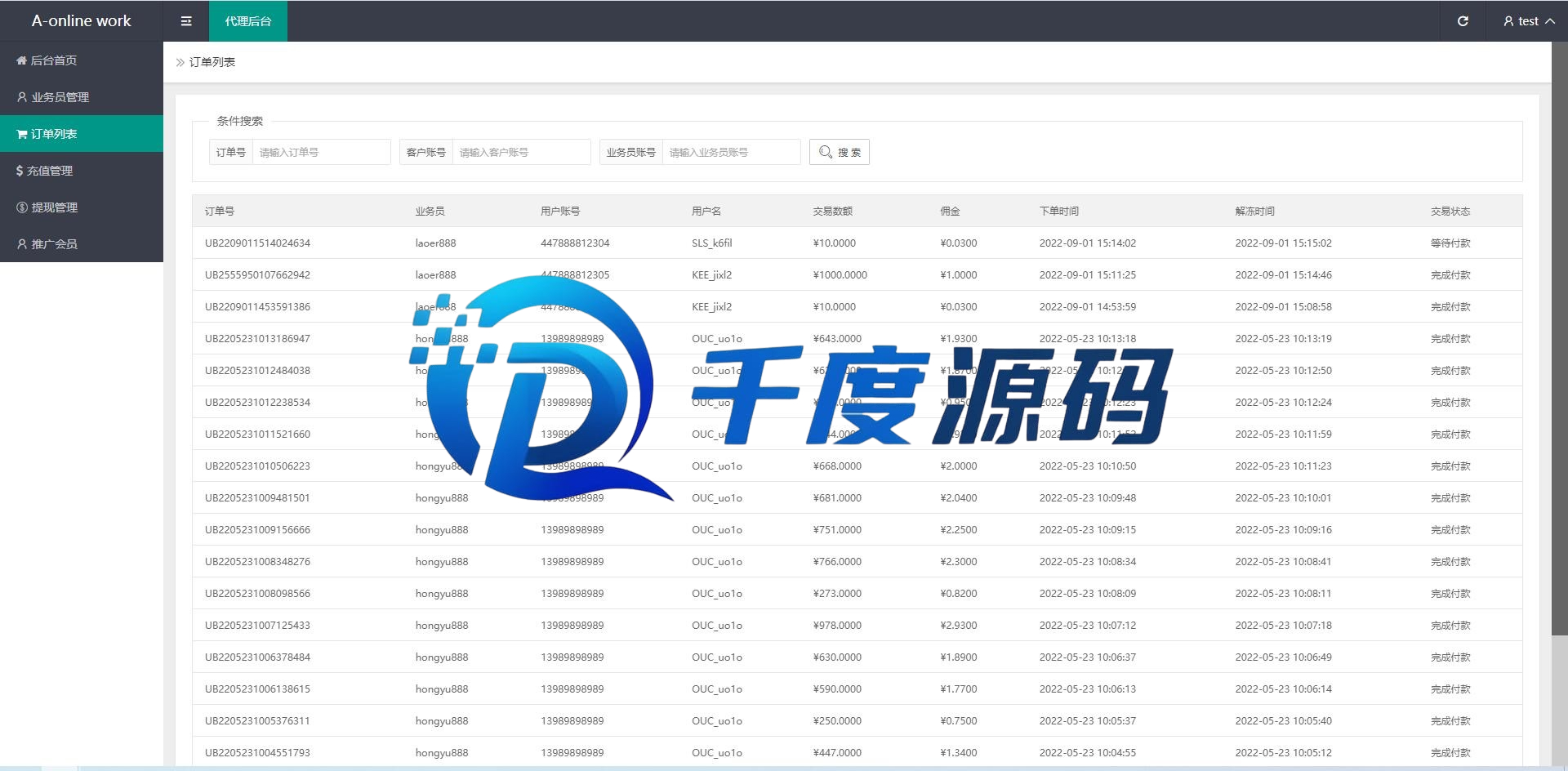
Task: Click the amount ¥668.0000
Action: [837, 466]
